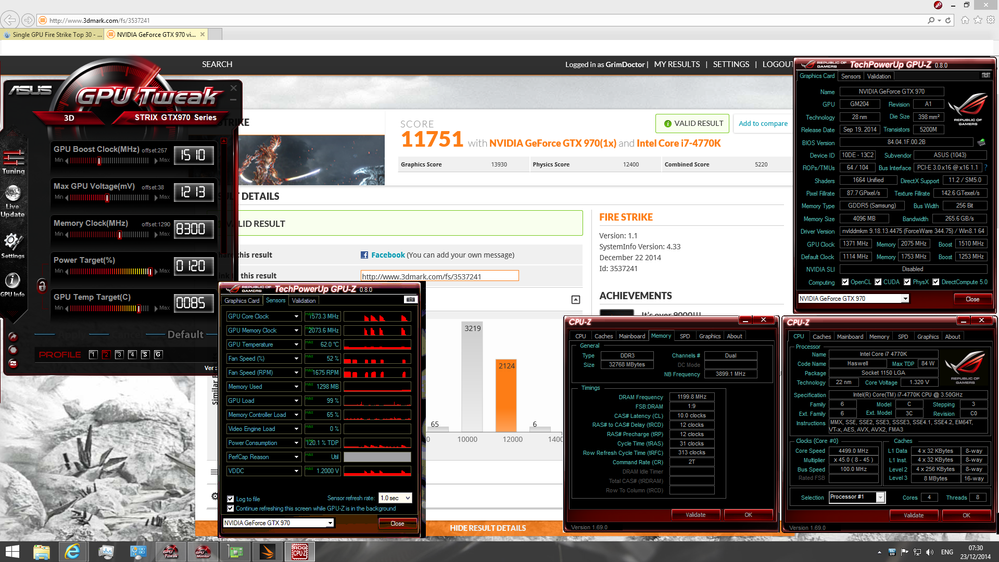
Task: Open the GPU Temperature sensor dropdown
Action: click(x=296, y=344)
